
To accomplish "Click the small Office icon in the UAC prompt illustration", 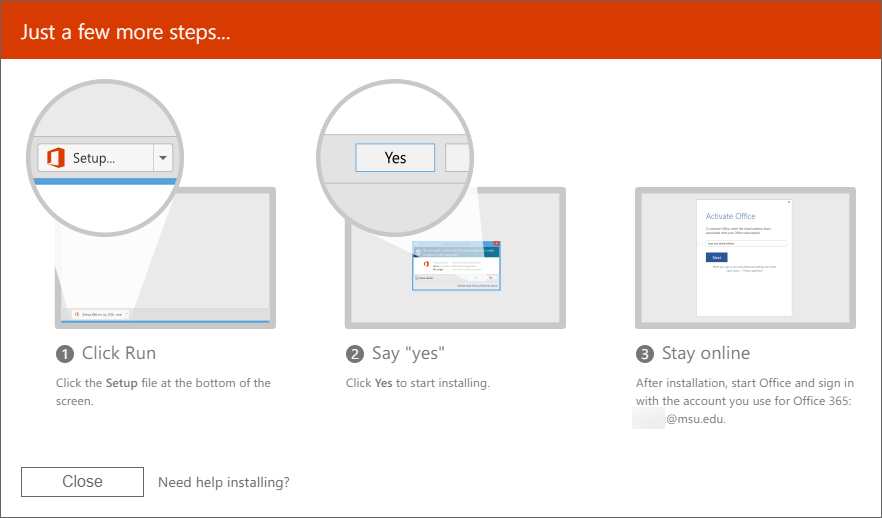I will [426, 263].
